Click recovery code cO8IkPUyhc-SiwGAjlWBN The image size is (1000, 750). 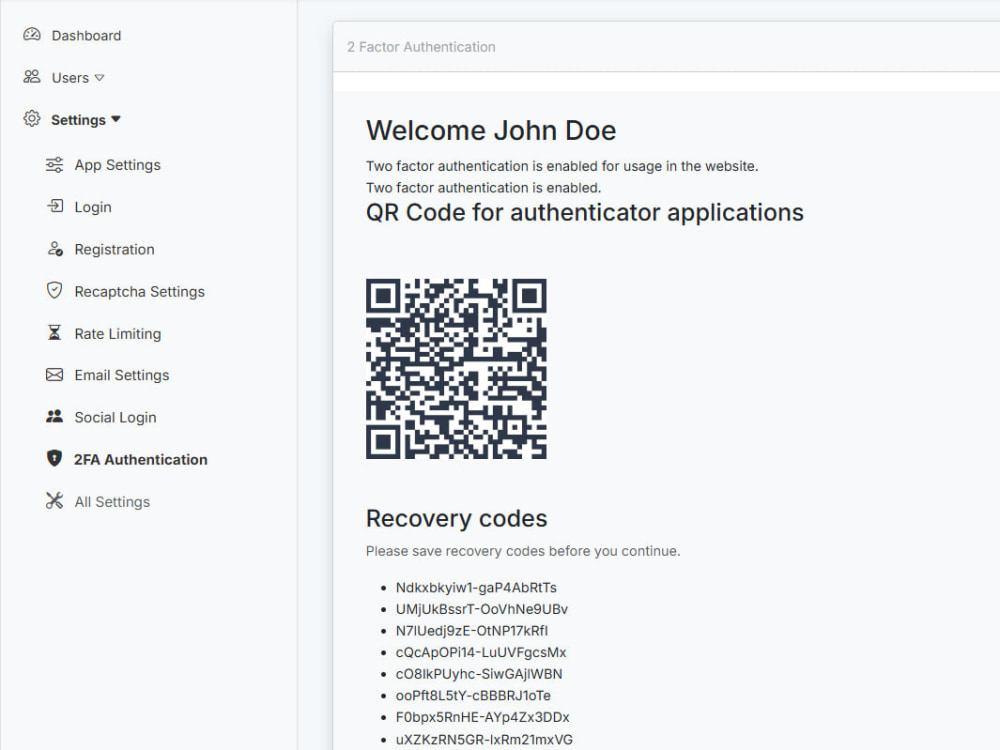click(479, 674)
